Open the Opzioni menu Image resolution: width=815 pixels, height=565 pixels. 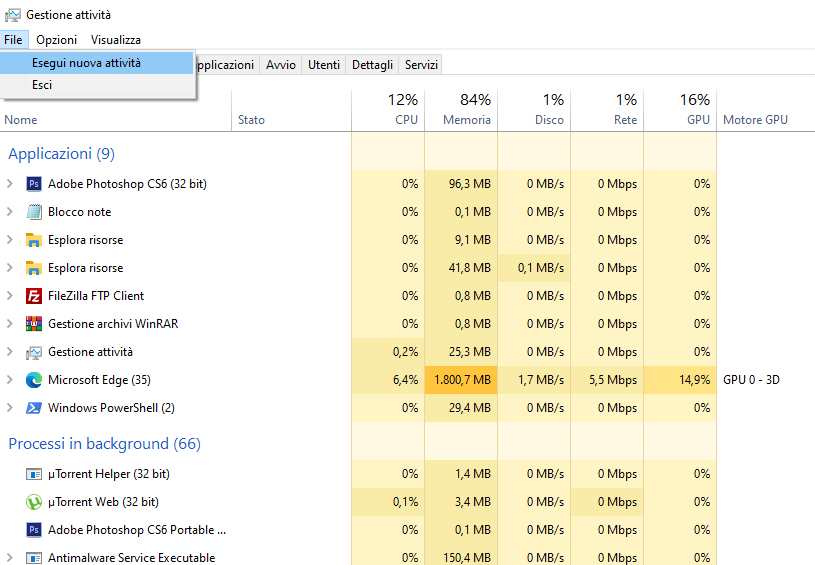[56, 40]
